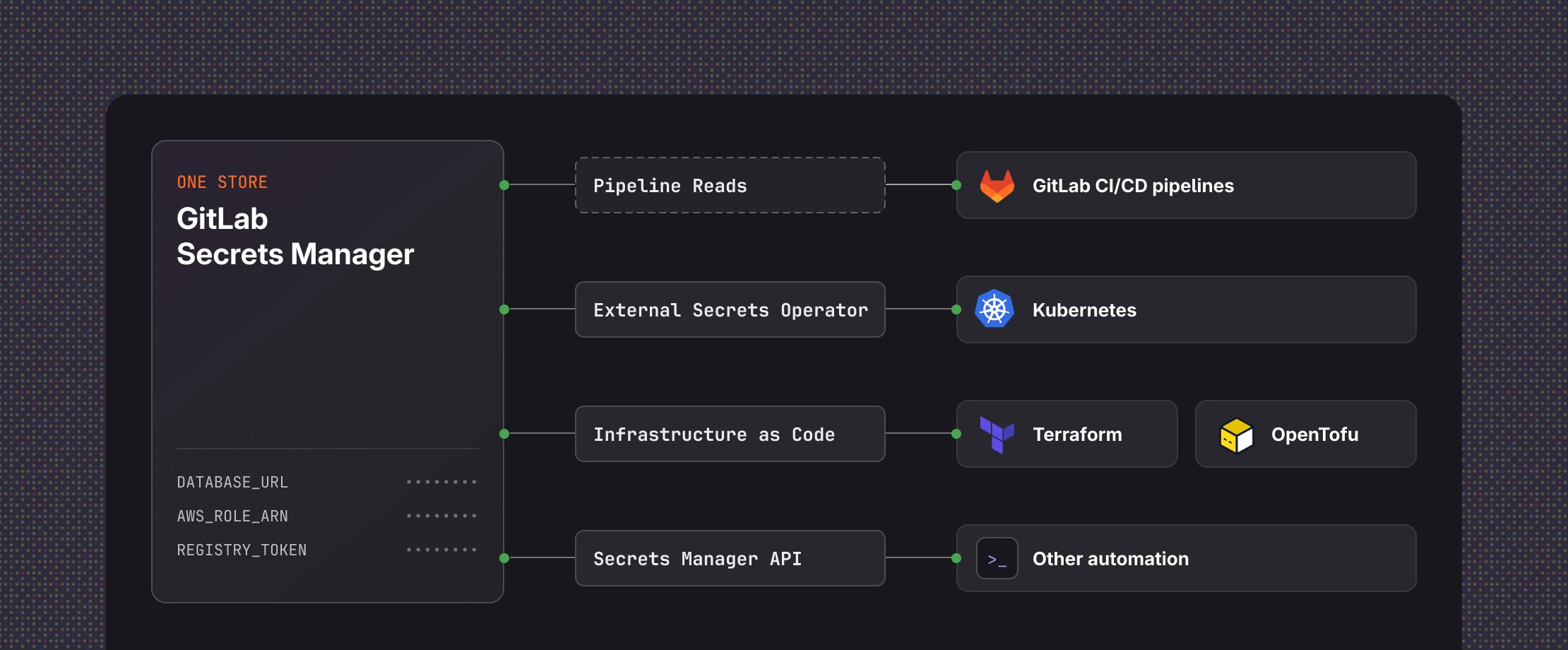Viewport: 1568px width, 650px height.
Task: Select the Pipeline Reads box
Action: [x=730, y=185]
